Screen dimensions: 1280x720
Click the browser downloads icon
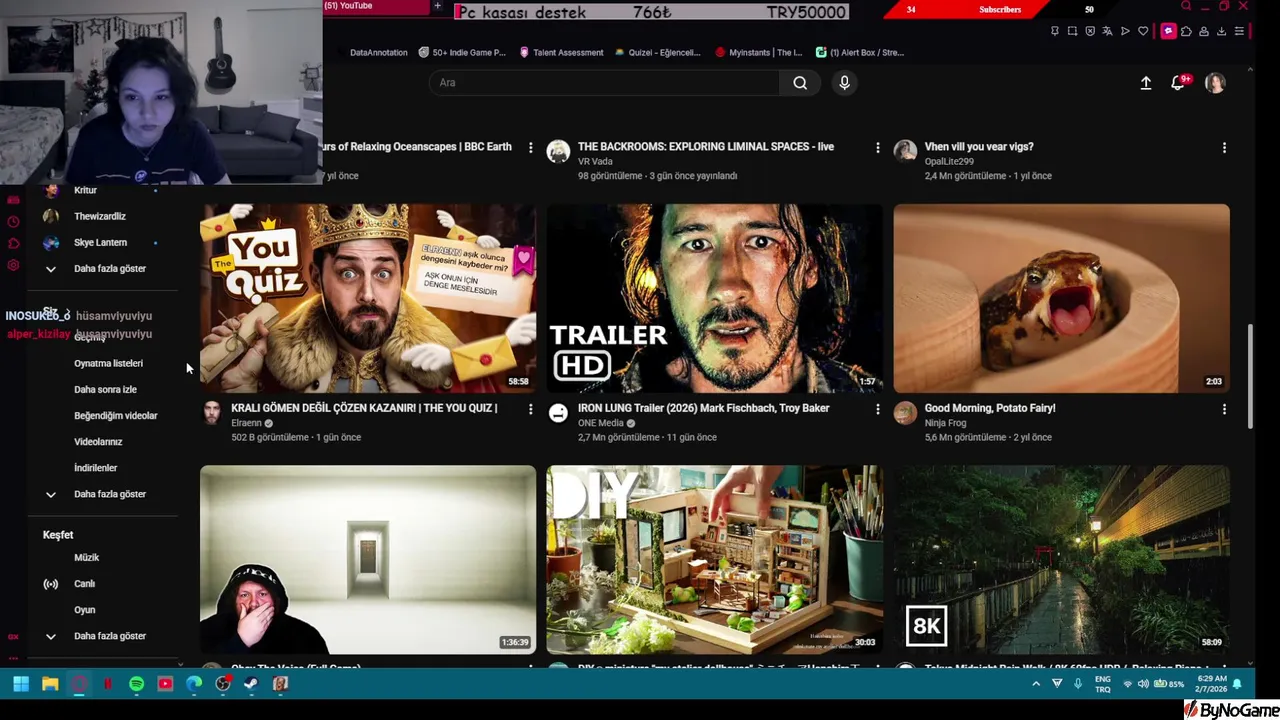coord(1221,32)
